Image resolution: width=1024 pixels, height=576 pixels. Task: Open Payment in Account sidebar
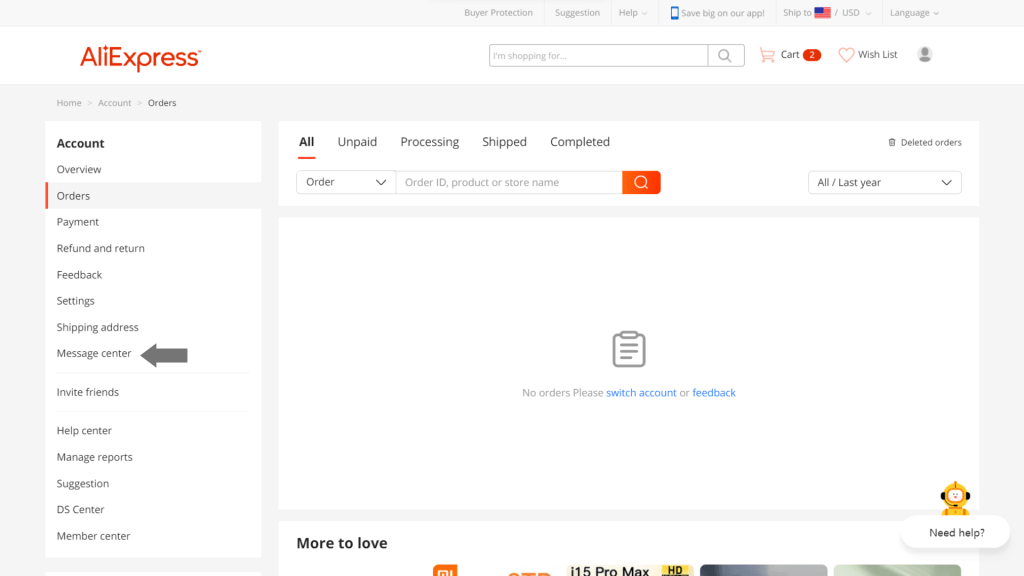coord(78,222)
